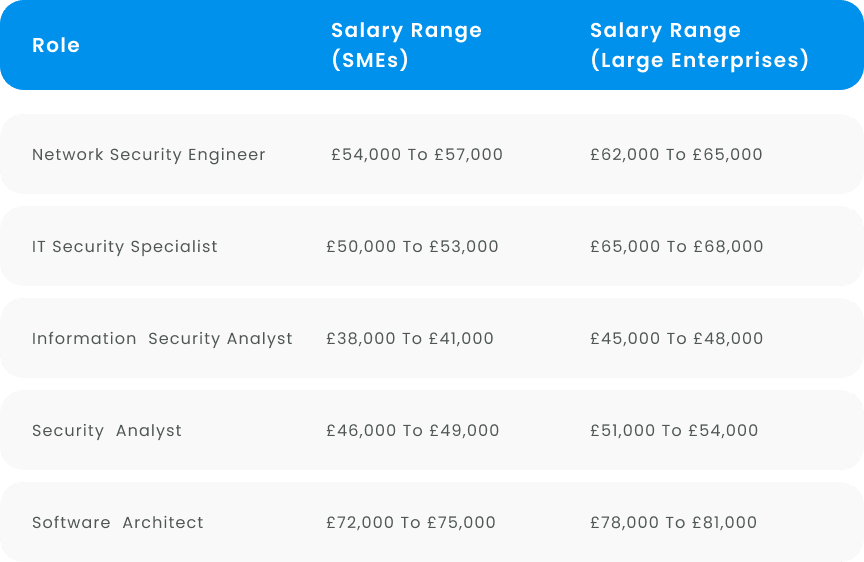Select £51,000 To £54,000 enterprise cell

[674, 430]
